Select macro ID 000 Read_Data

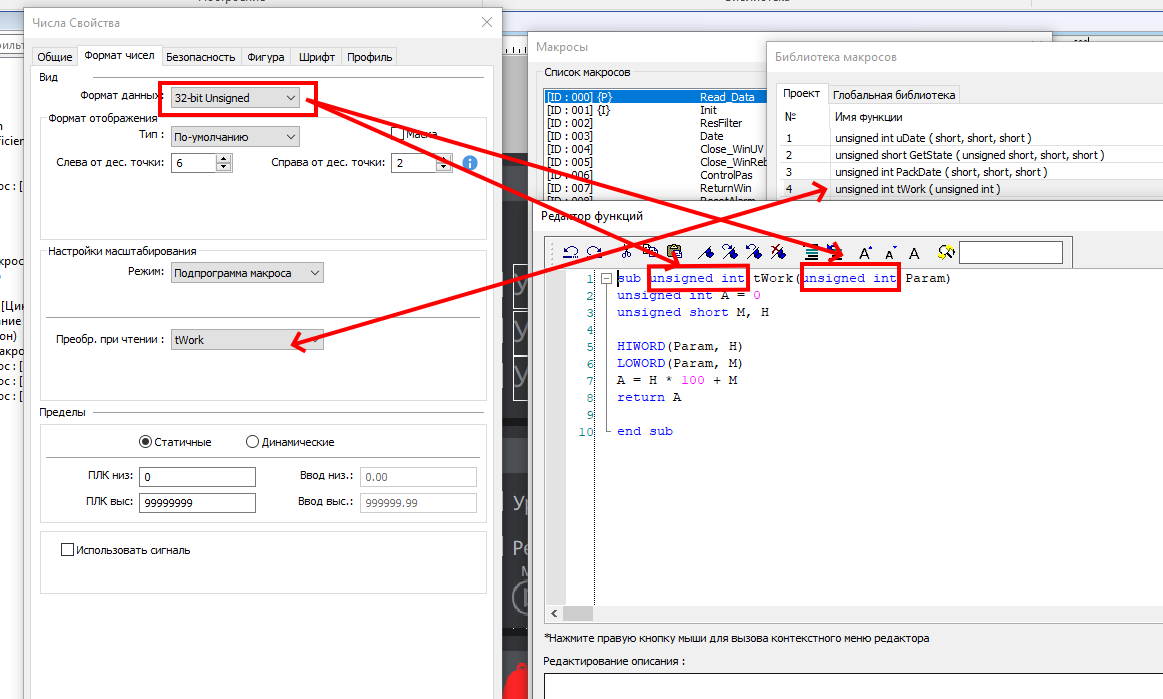pyautogui.click(x=655, y=97)
